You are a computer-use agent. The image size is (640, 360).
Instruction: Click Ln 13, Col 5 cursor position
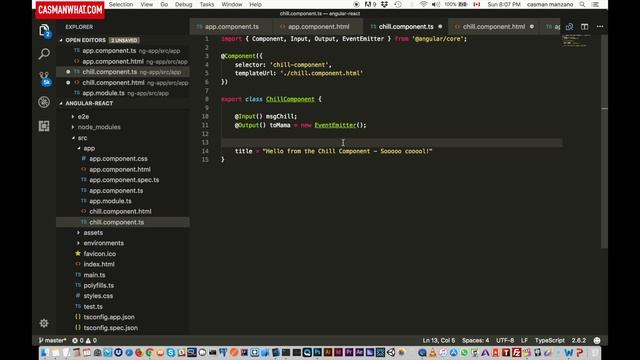(x=439, y=340)
